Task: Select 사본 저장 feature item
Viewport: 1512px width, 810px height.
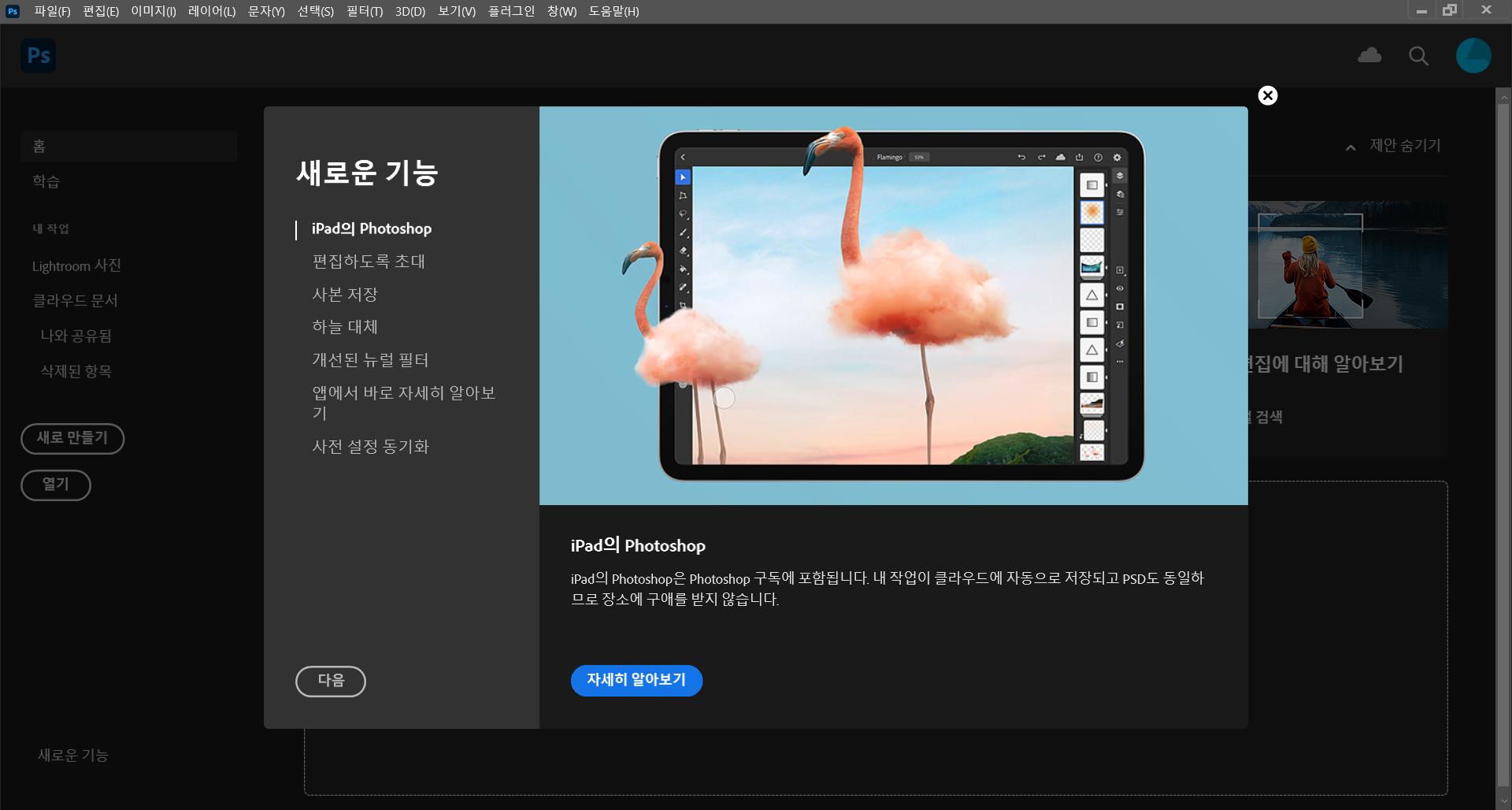Action: [x=345, y=295]
